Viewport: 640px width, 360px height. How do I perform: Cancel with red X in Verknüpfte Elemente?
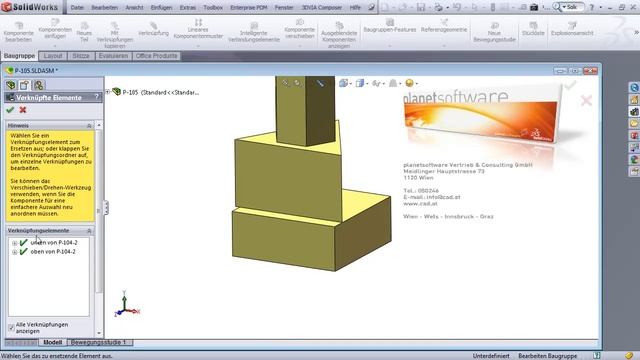coord(23,110)
